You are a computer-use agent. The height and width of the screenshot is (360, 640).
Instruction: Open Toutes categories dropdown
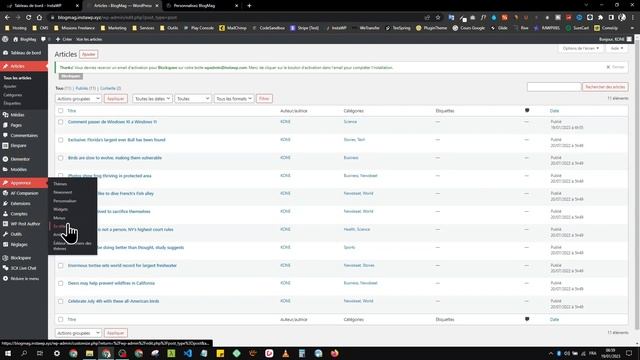193,99
